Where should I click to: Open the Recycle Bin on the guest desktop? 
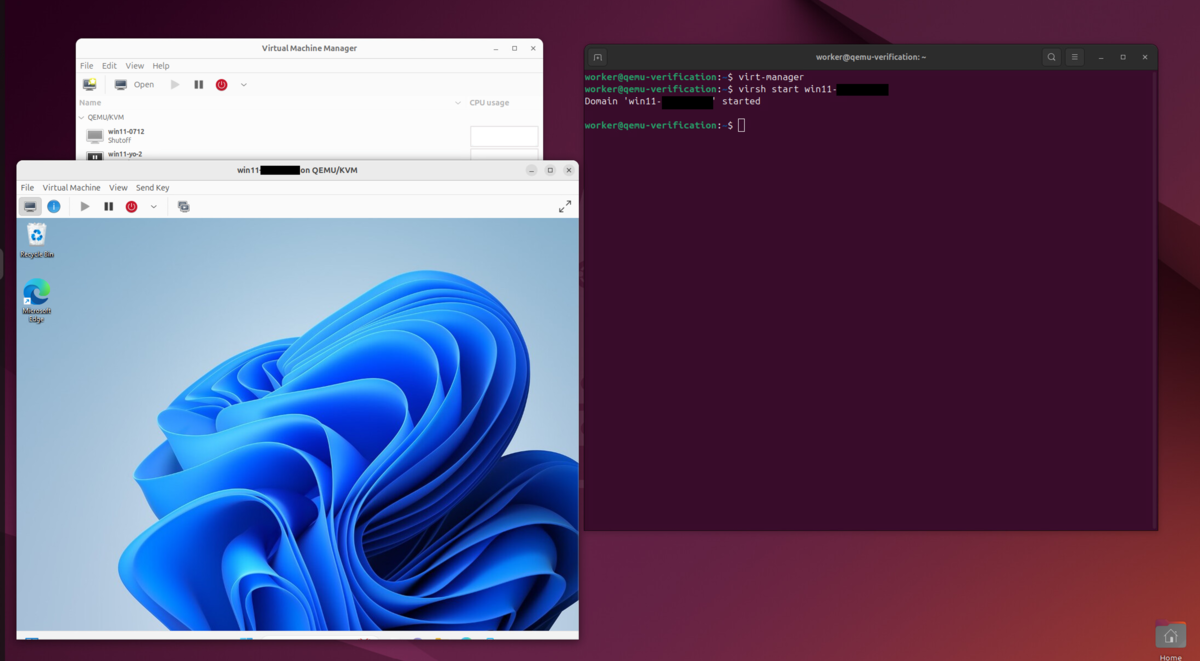coord(35,234)
